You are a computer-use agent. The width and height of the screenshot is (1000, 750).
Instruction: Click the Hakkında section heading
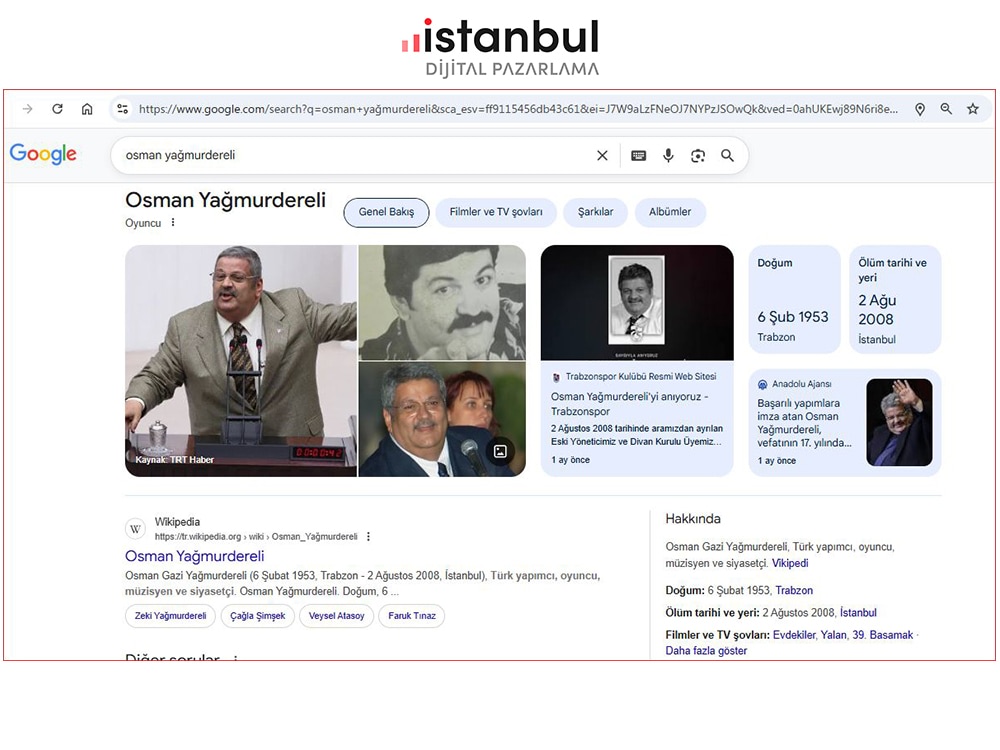pos(693,519)
